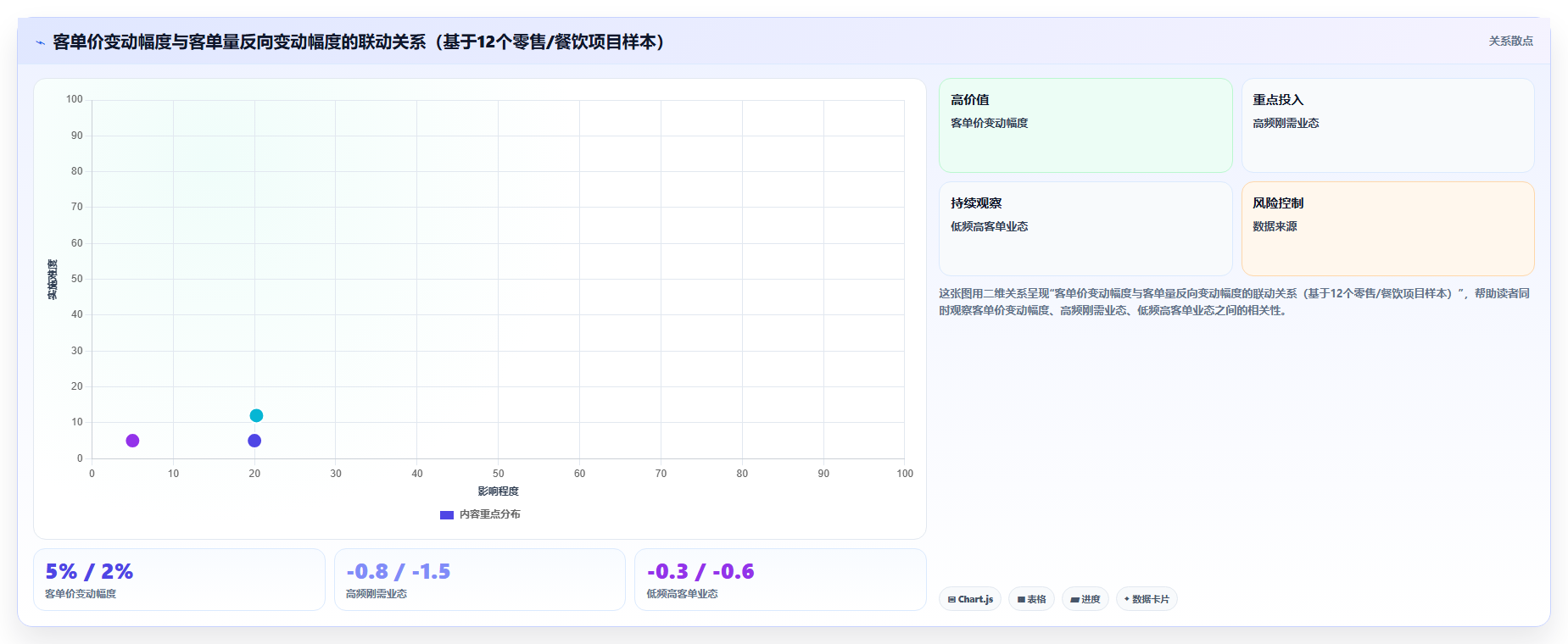Click the 数据卡片 tag chip
This screenshot has width=1568, height=644.
(x=1147, y=599)
